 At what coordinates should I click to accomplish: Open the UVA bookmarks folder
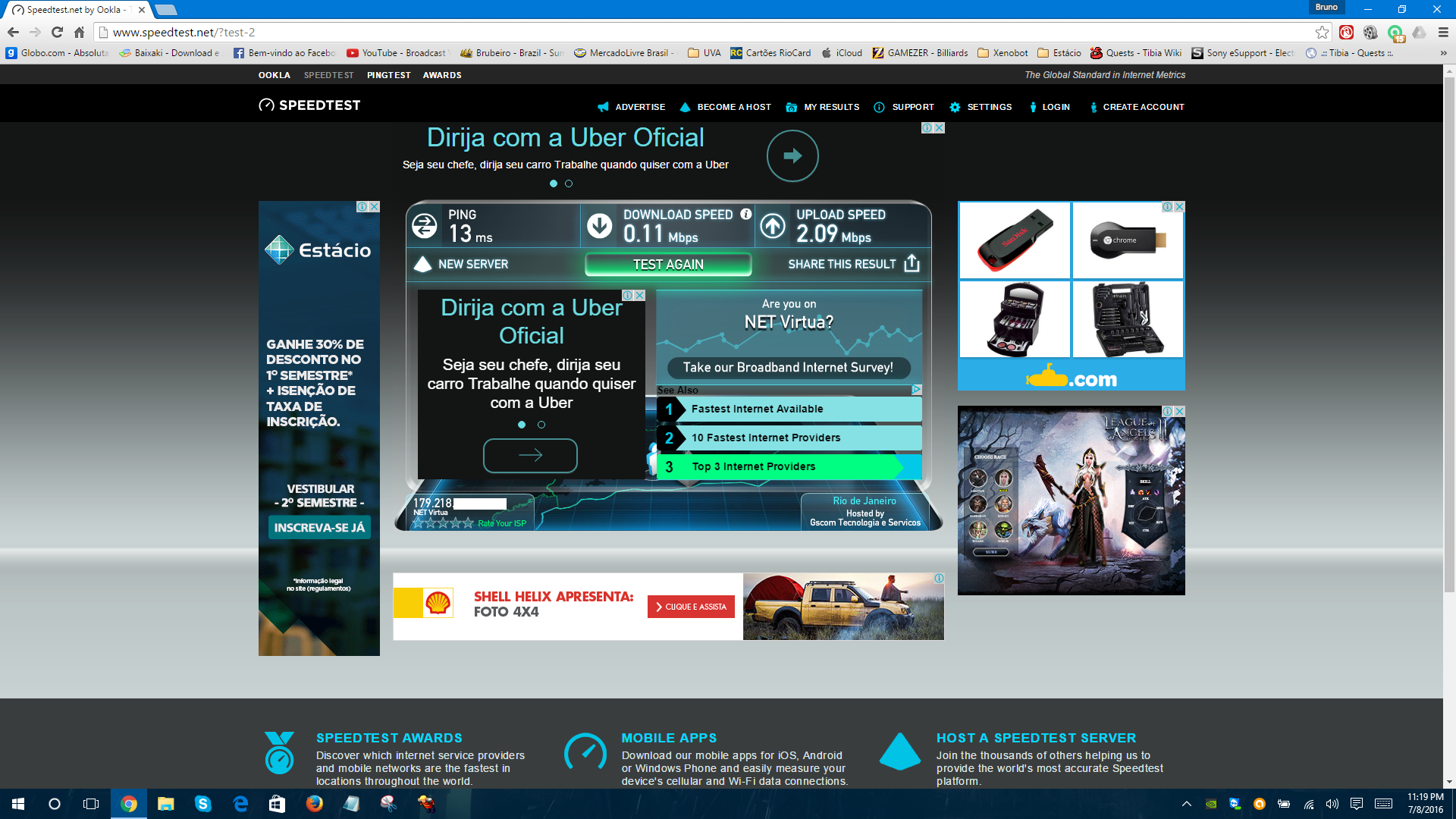(x=704, y=53)
